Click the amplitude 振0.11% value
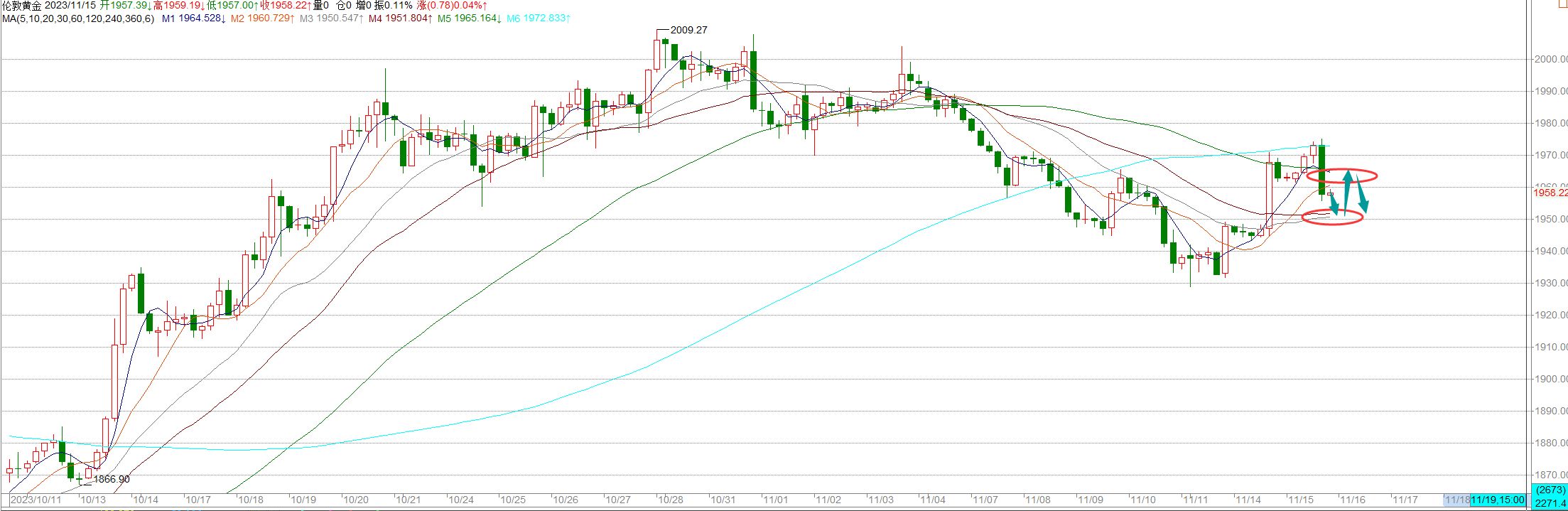The height and width of the screenshot is (511, 1568). pyautogui.click(x=394, y=6)
